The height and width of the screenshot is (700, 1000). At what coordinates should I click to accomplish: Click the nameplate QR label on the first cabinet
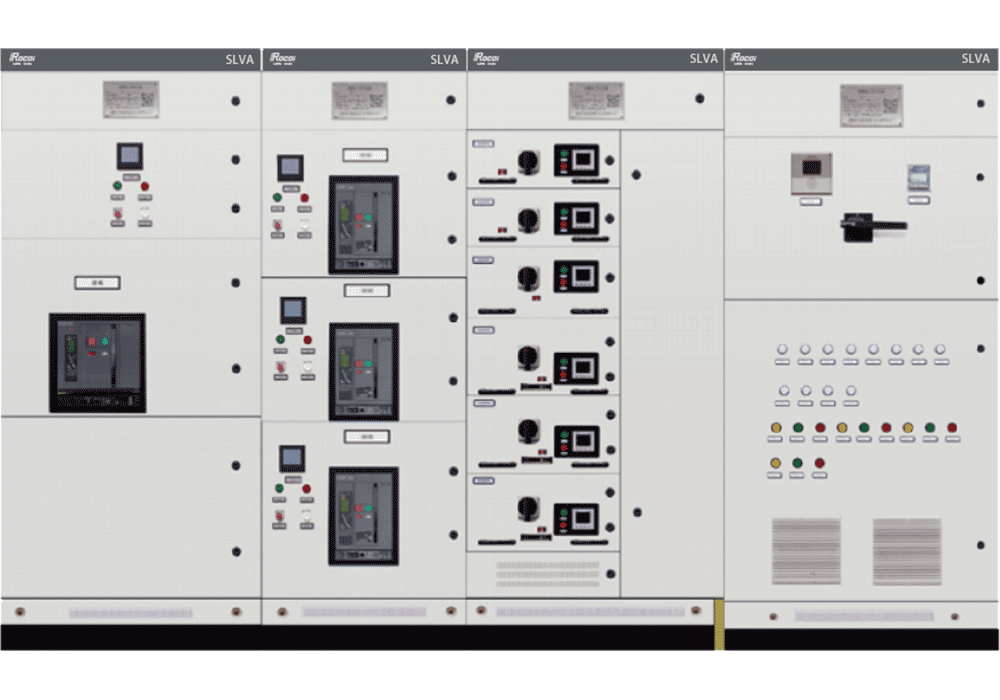point(131,99)
